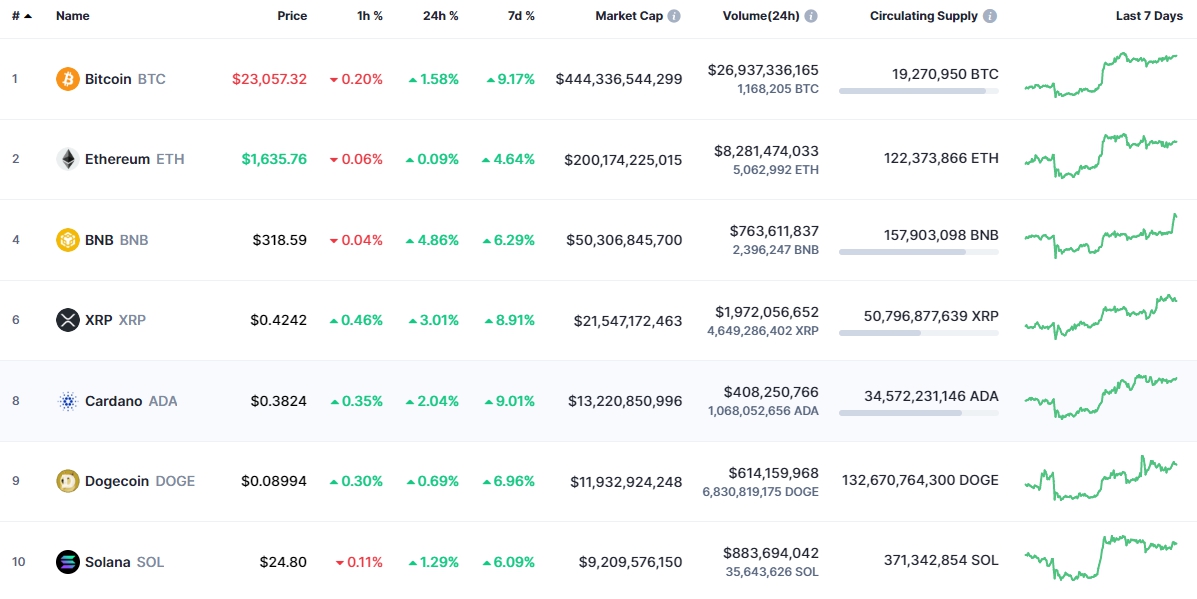
Task: Sort by the 24h % column header
Action: 441,16
